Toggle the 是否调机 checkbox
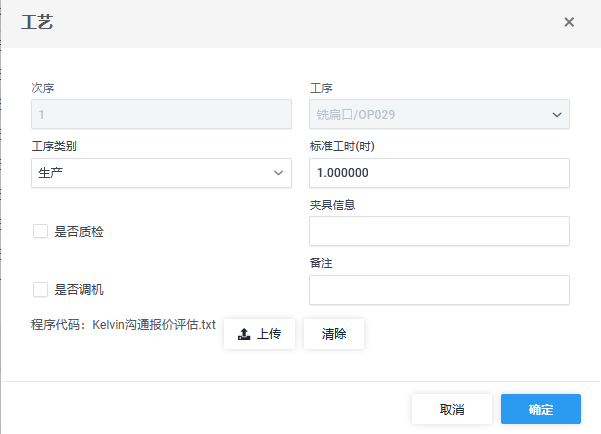The height and width of the screenshot is (434, 601). [40, 289]
